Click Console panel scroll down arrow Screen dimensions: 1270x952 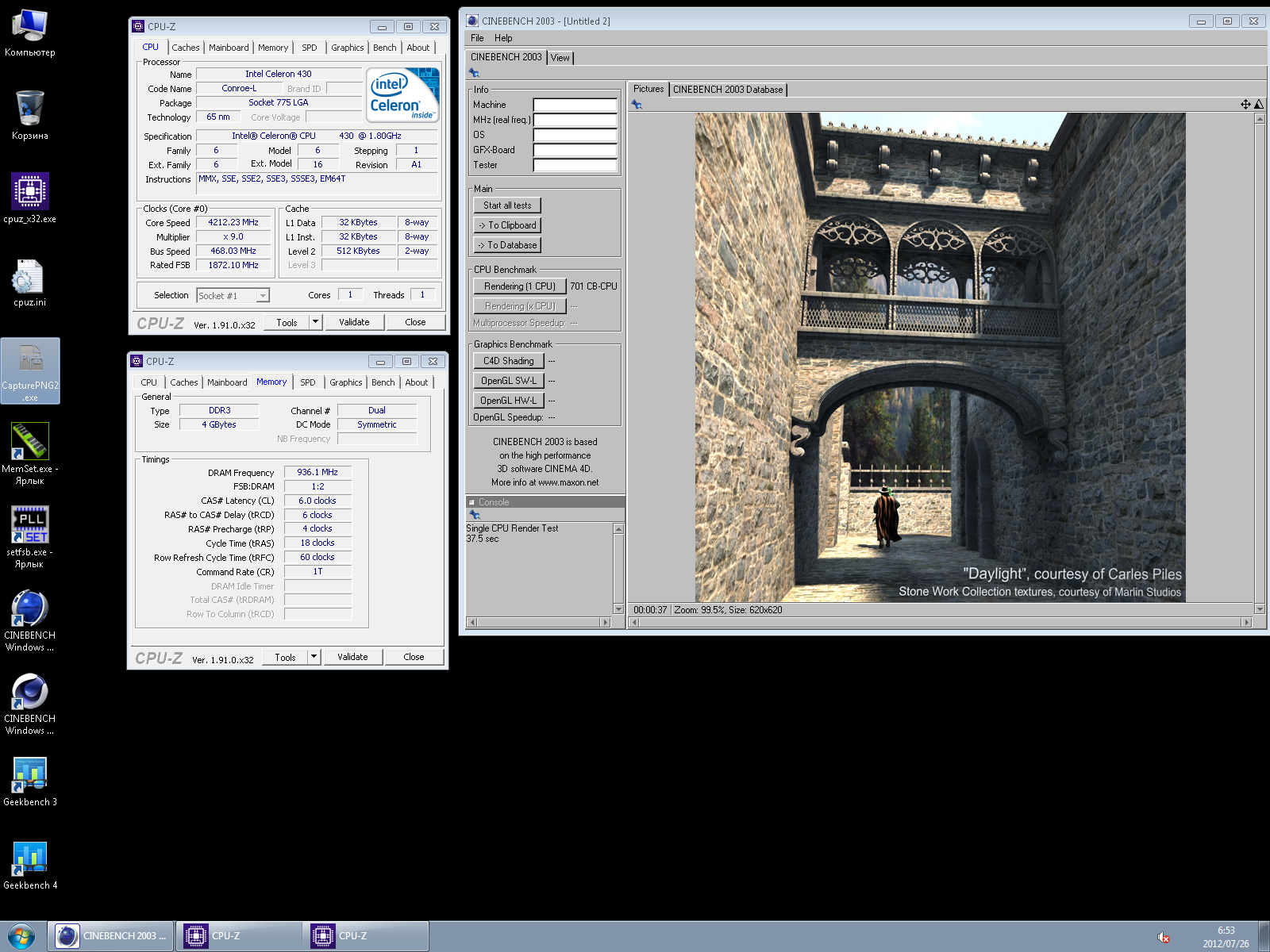tap(619, 609)
